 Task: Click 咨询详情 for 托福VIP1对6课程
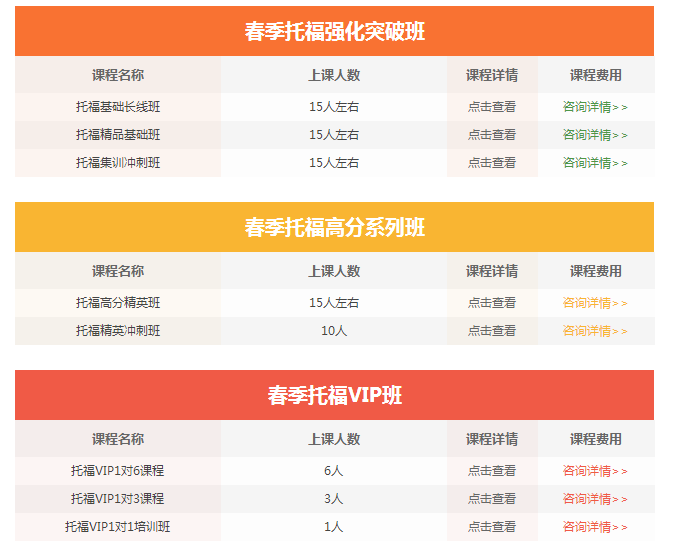coord(595,470)
